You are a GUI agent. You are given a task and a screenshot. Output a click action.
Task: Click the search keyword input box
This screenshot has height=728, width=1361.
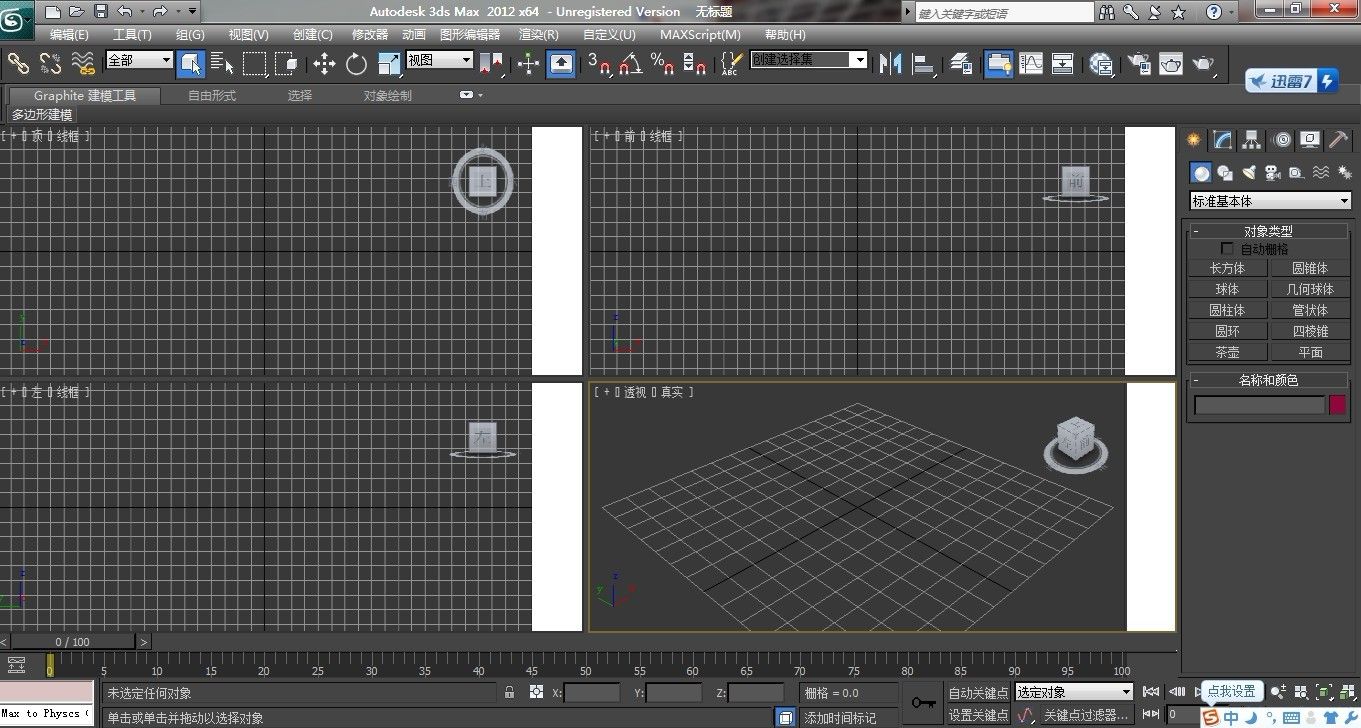[1004, 12]
